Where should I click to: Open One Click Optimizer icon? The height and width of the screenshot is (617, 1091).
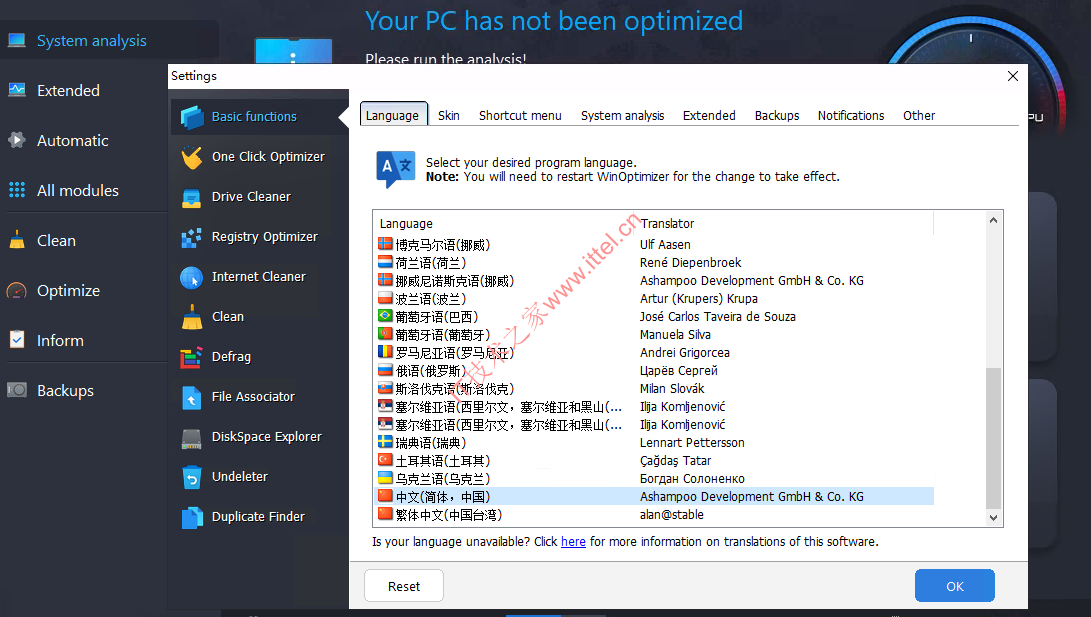tap(192, 157)
